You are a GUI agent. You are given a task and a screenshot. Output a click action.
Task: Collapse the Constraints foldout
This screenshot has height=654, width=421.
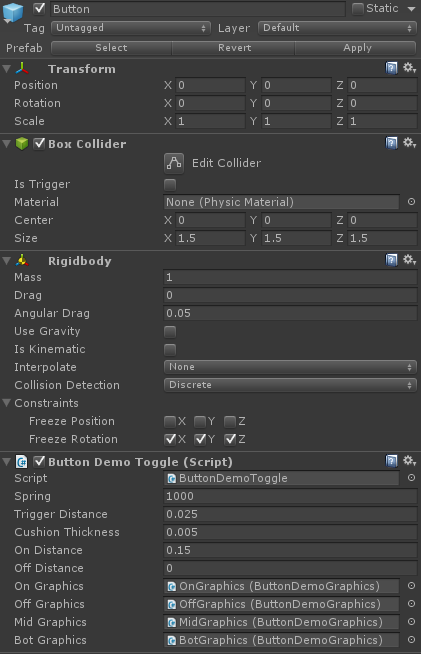[x=7, y=403]
